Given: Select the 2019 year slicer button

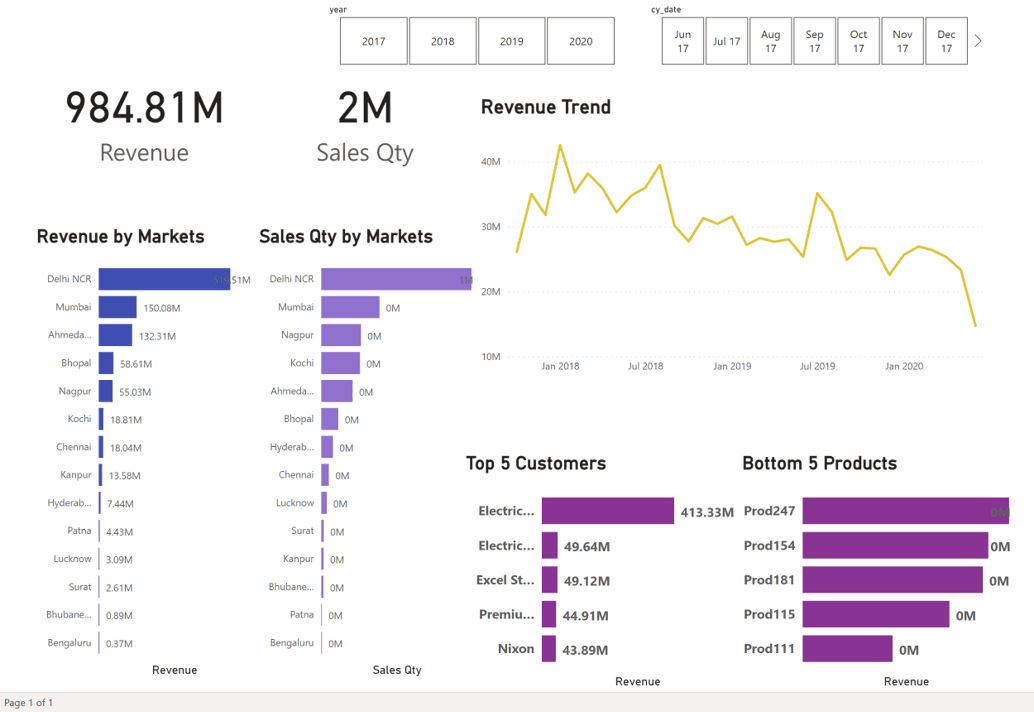Looking at the screenshot, I should tap(511, 40).
